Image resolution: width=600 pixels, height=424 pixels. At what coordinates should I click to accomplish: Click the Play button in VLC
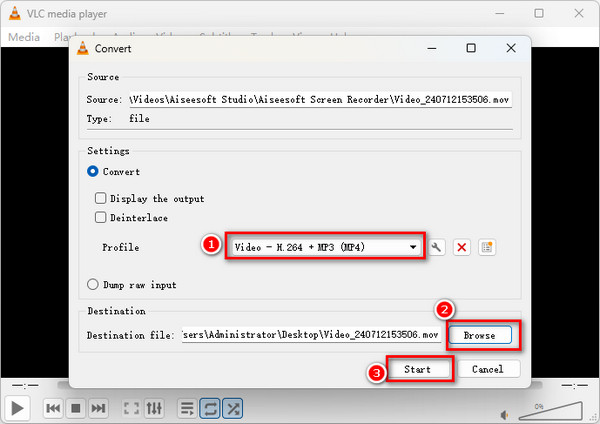tap(17, 408)
